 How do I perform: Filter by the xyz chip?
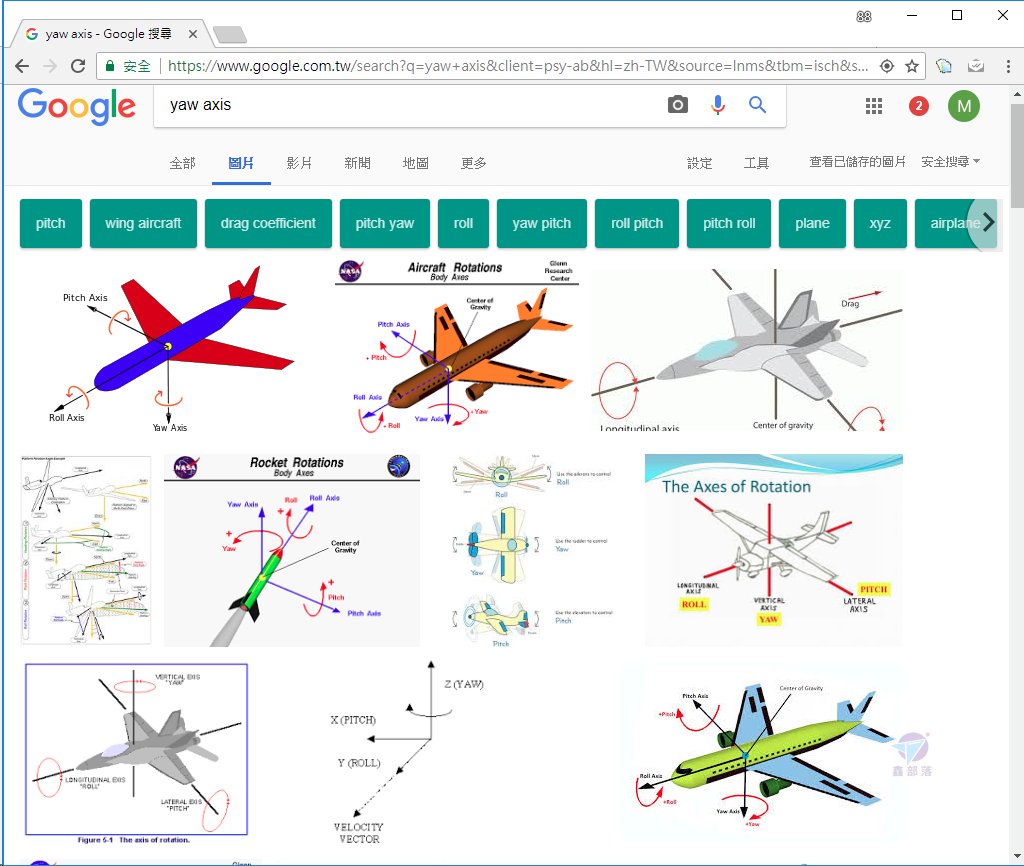[880, 223]
